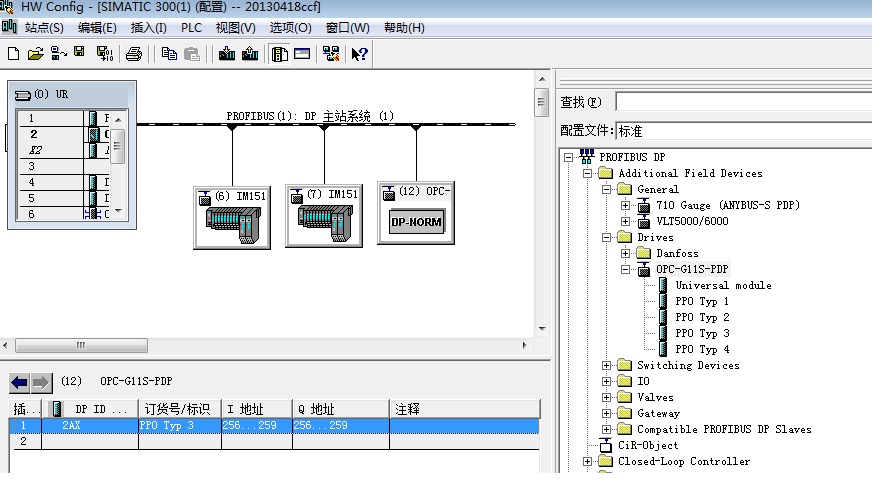Click the New document toolbar icon
This screenshot has height=486, width=872.
click(x=13, y=54)
